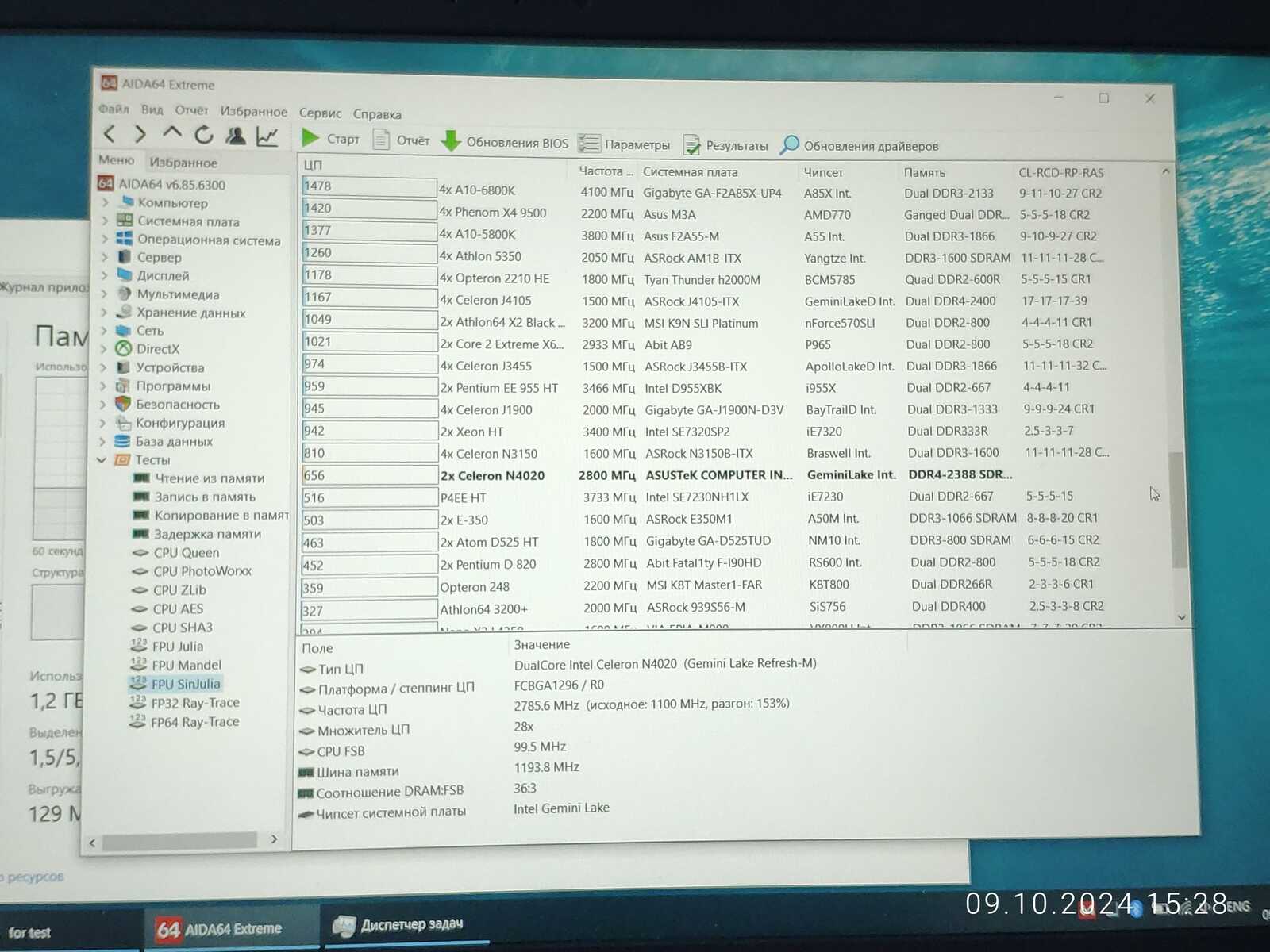
Task: Open the Отчёт menu in menu bar
Action: [x=191, y=110]
